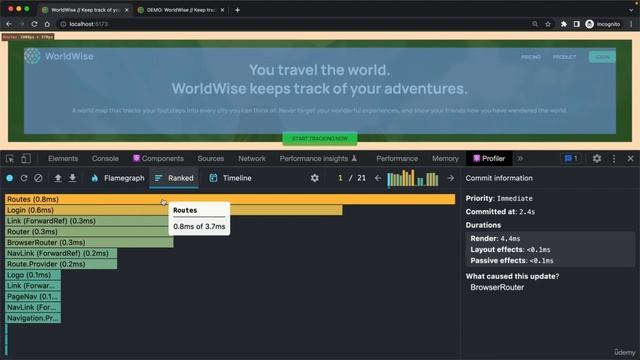Click BrowserRouter under What caused this update
Viewport: 640px width, 360px height.
click(497, 287)
